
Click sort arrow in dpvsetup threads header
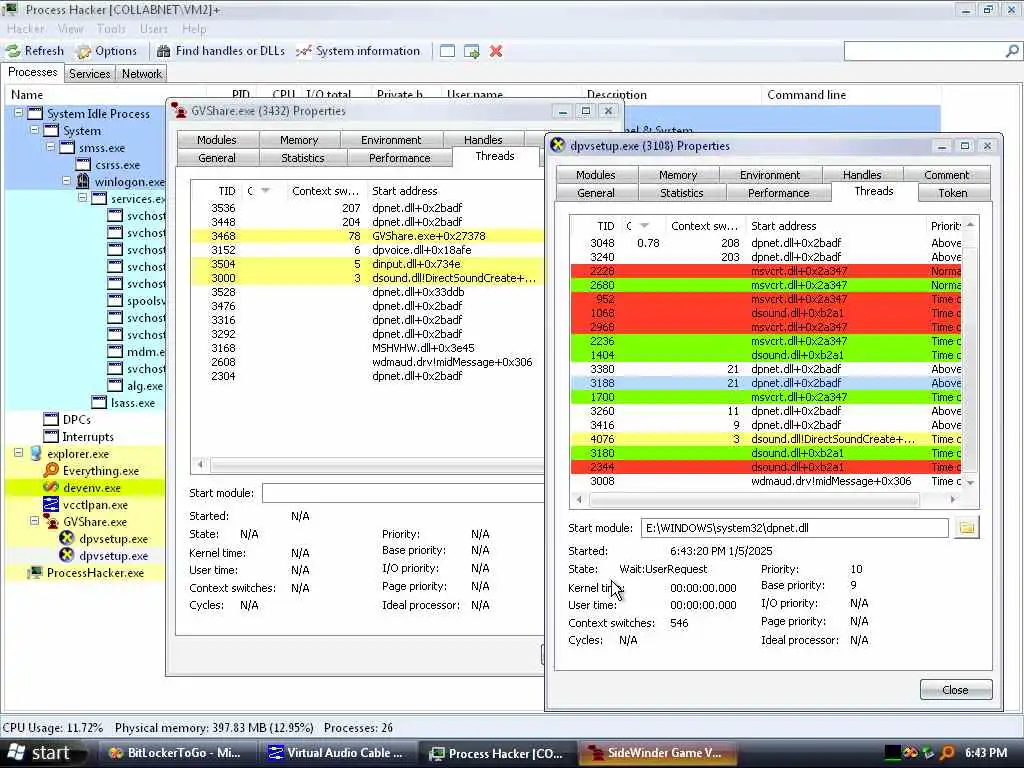[645, 225]
